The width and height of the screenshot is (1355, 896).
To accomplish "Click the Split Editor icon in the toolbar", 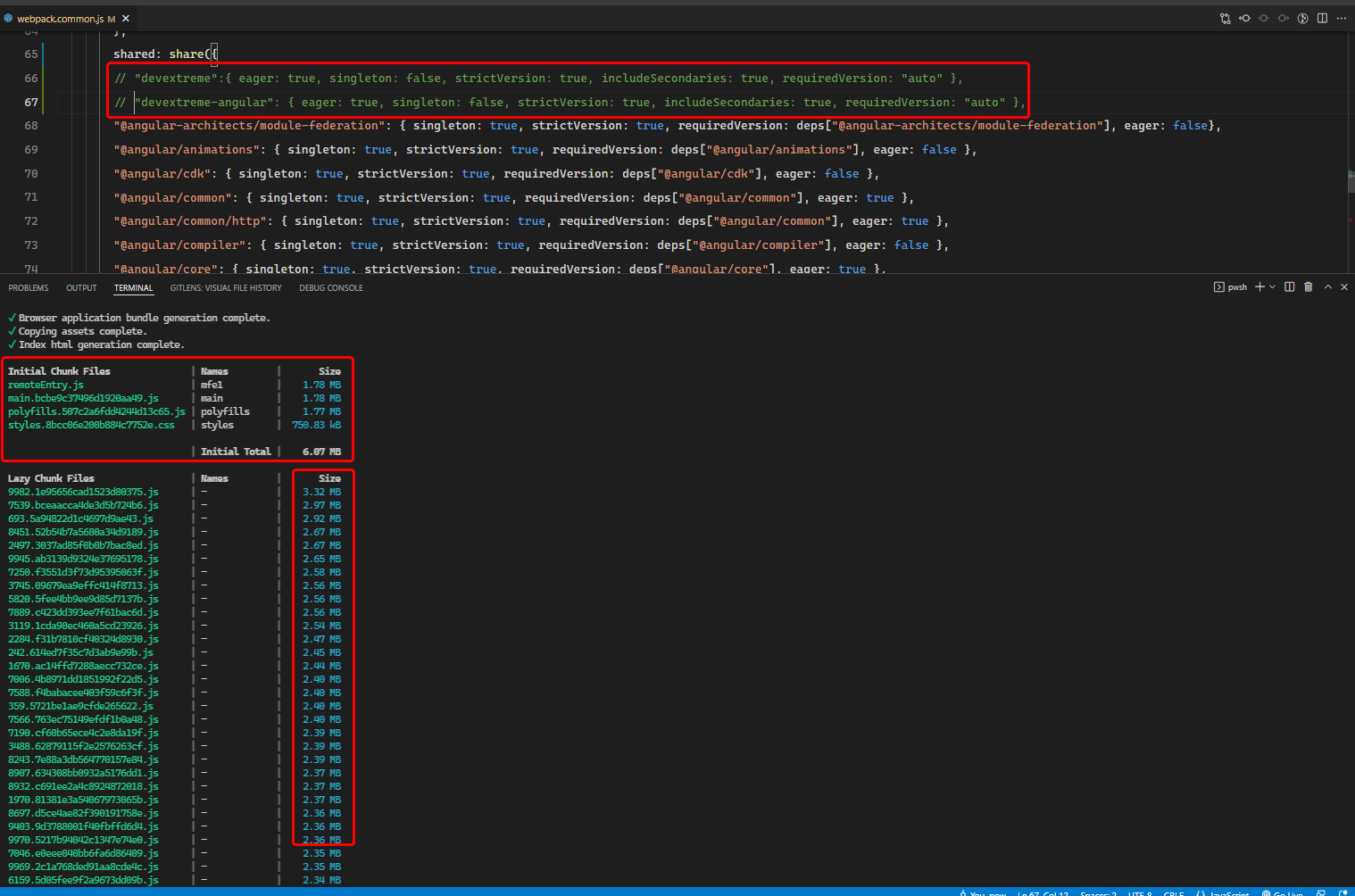I will pyautogui.click(x=1322, y=18).
